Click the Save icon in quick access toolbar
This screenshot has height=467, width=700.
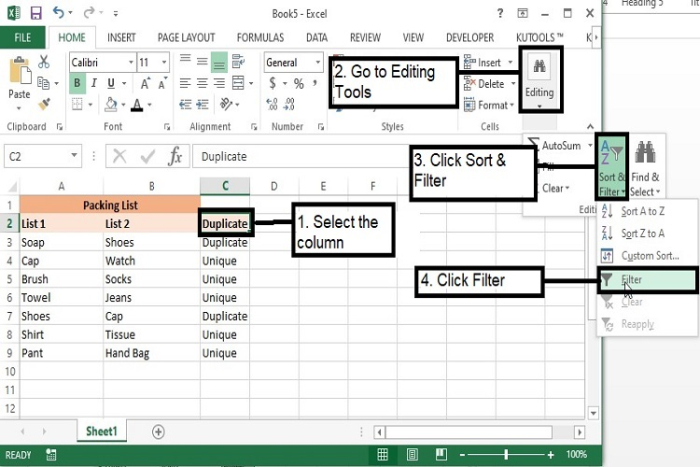(x=36, y=13)
